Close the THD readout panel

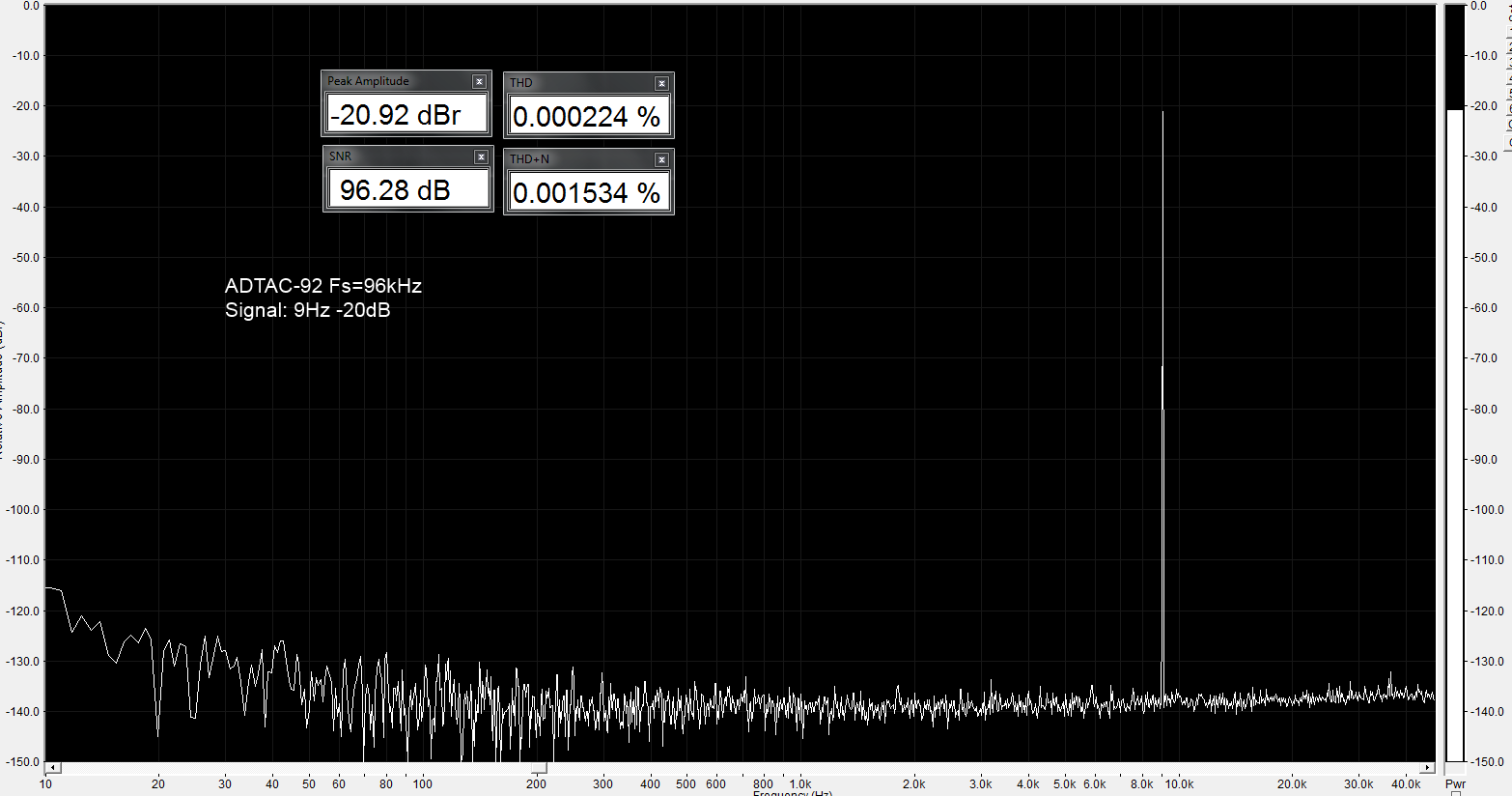click(661, 84)
